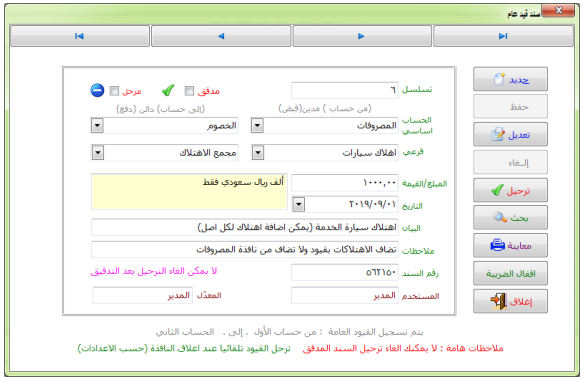Image resolution: width=584 pixels, height=378 pixels.
Task: Click the المعدّل modifier field
Action: (x=142, y=295)
